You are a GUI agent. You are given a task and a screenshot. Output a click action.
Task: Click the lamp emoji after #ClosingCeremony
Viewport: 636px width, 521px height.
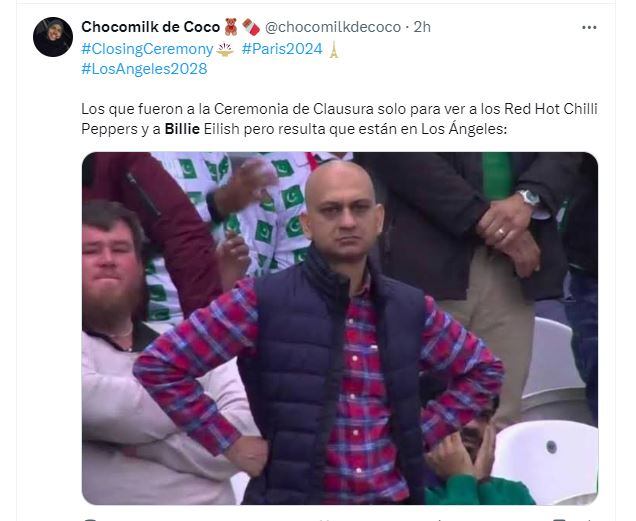coord(225,49)
